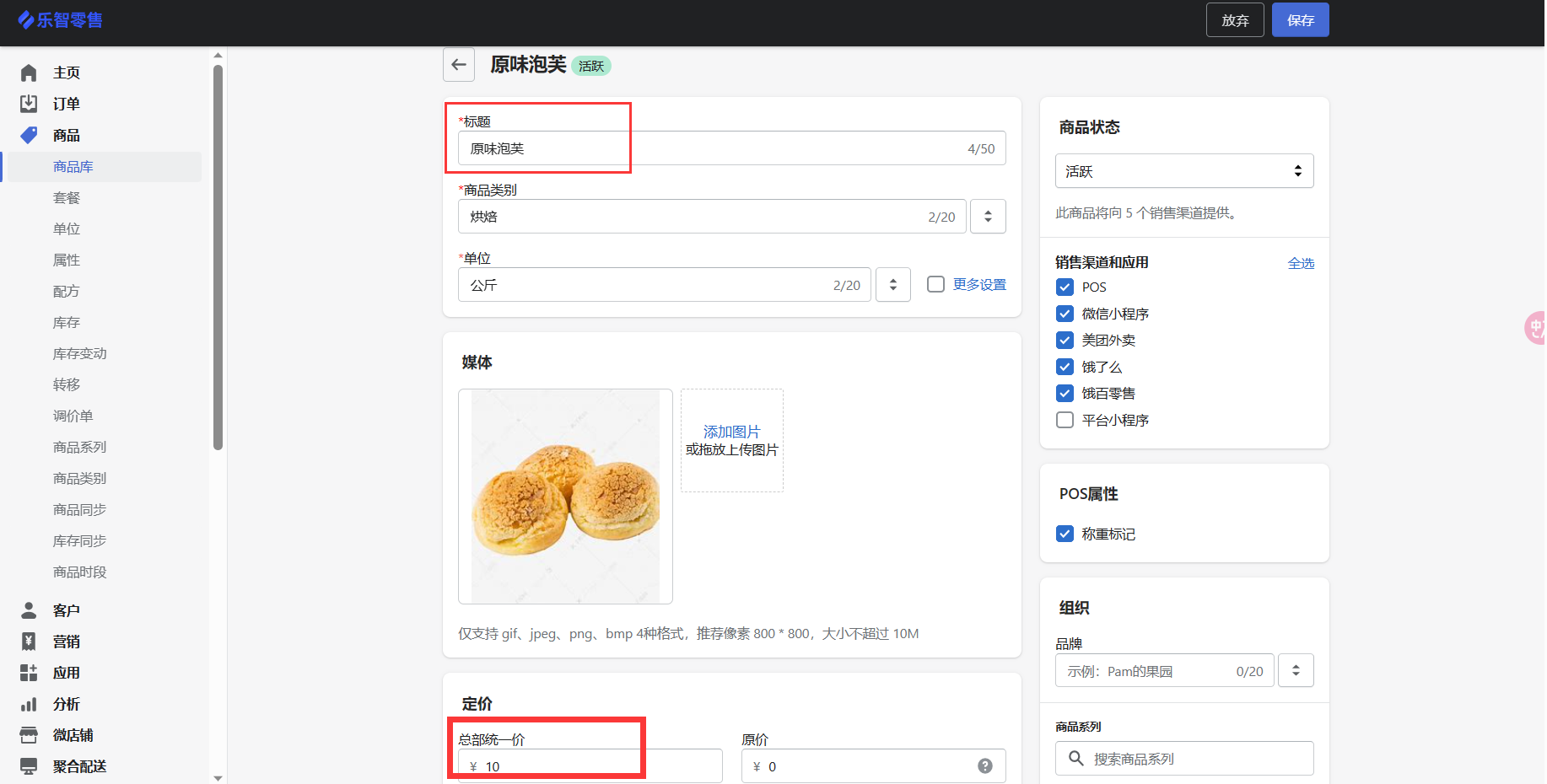Click the 乐智零售 logo
1547x784 pixels.
60,19
